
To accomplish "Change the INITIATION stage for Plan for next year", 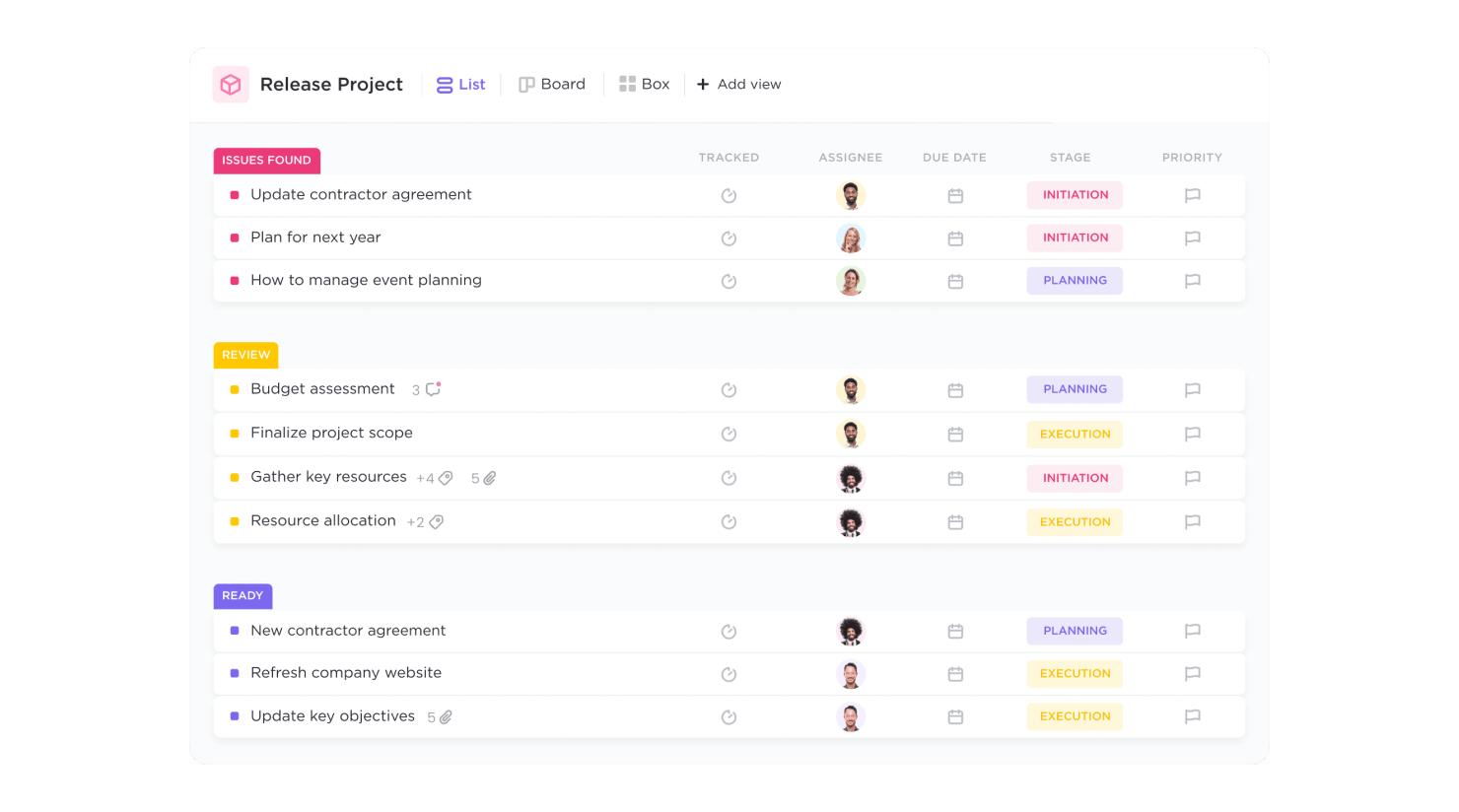I will (1075, 237).
